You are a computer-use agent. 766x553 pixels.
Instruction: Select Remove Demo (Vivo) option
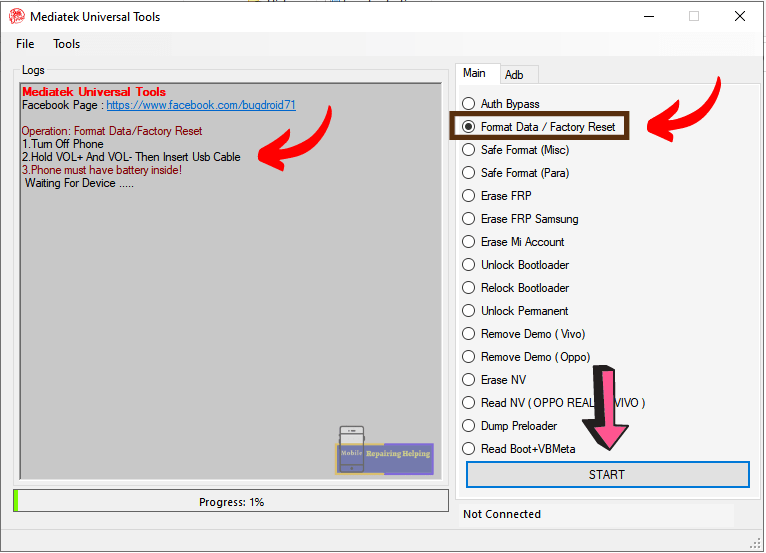tap(524, 334)
